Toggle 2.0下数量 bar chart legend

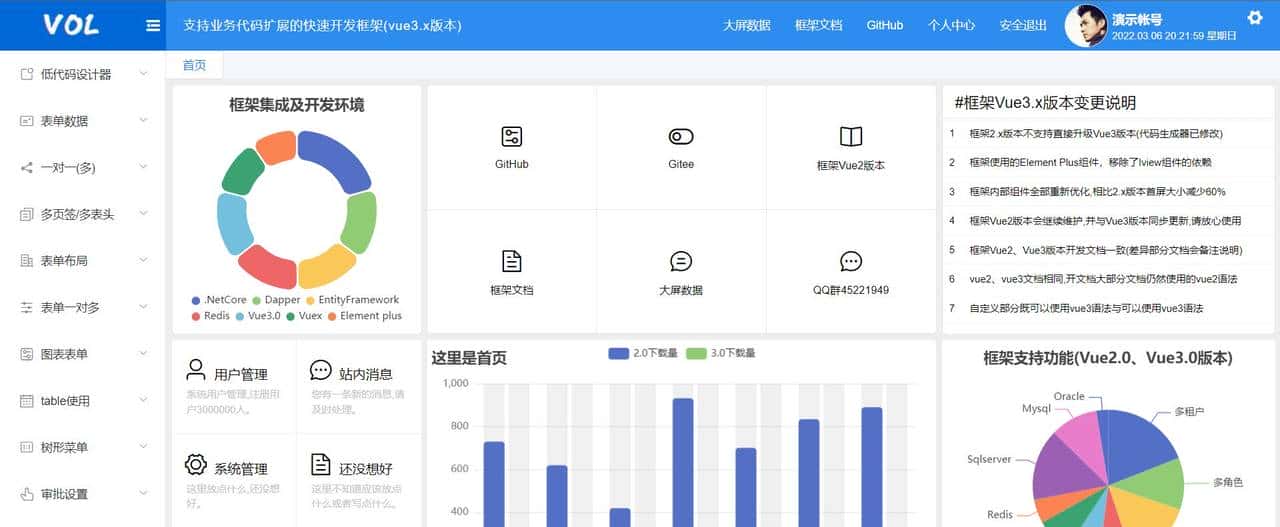coord(643,353)
